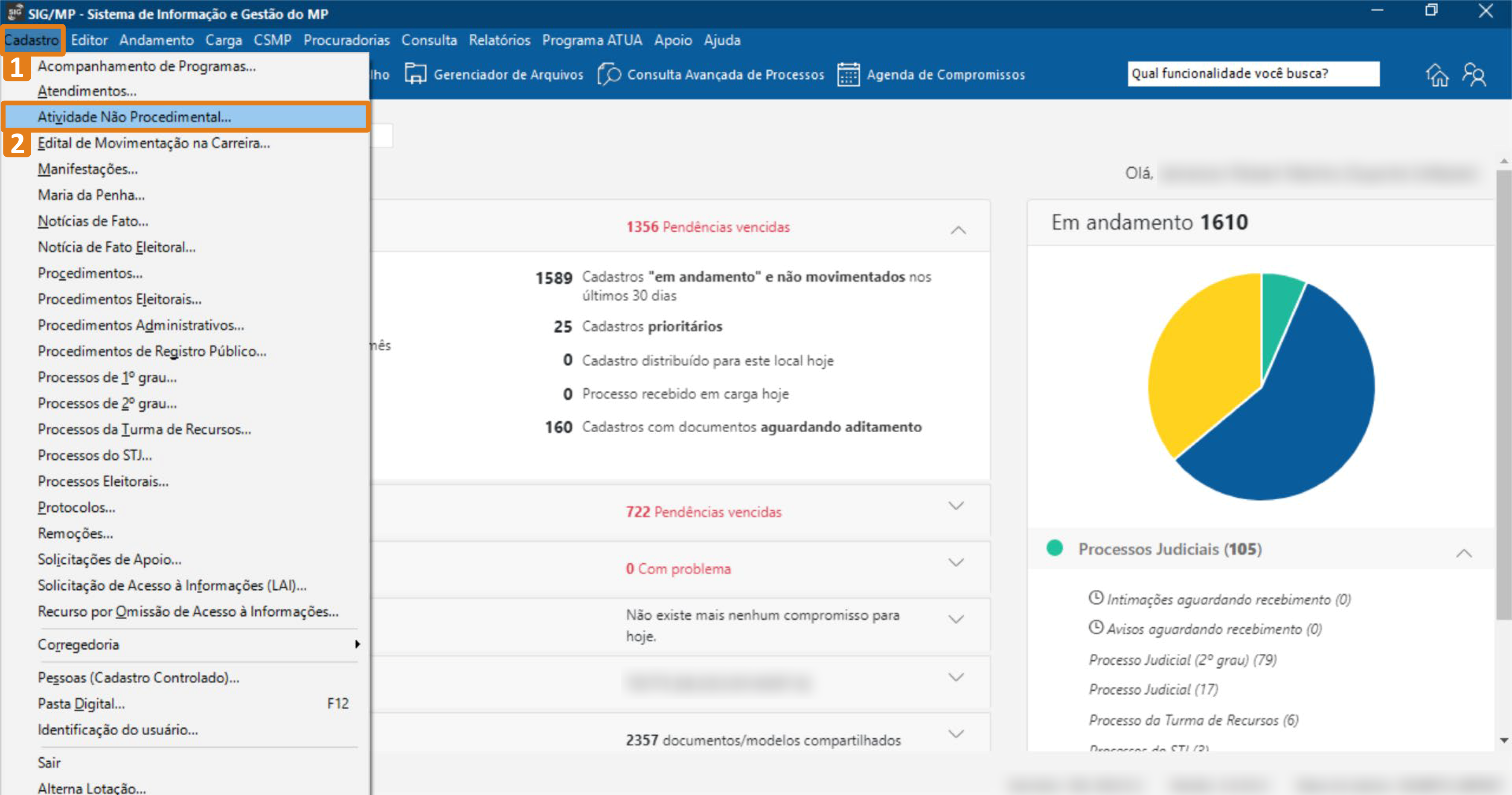The image size is (1512, 795).
Task: Click Cadastros prioritários link
Action: pos(651,326)
